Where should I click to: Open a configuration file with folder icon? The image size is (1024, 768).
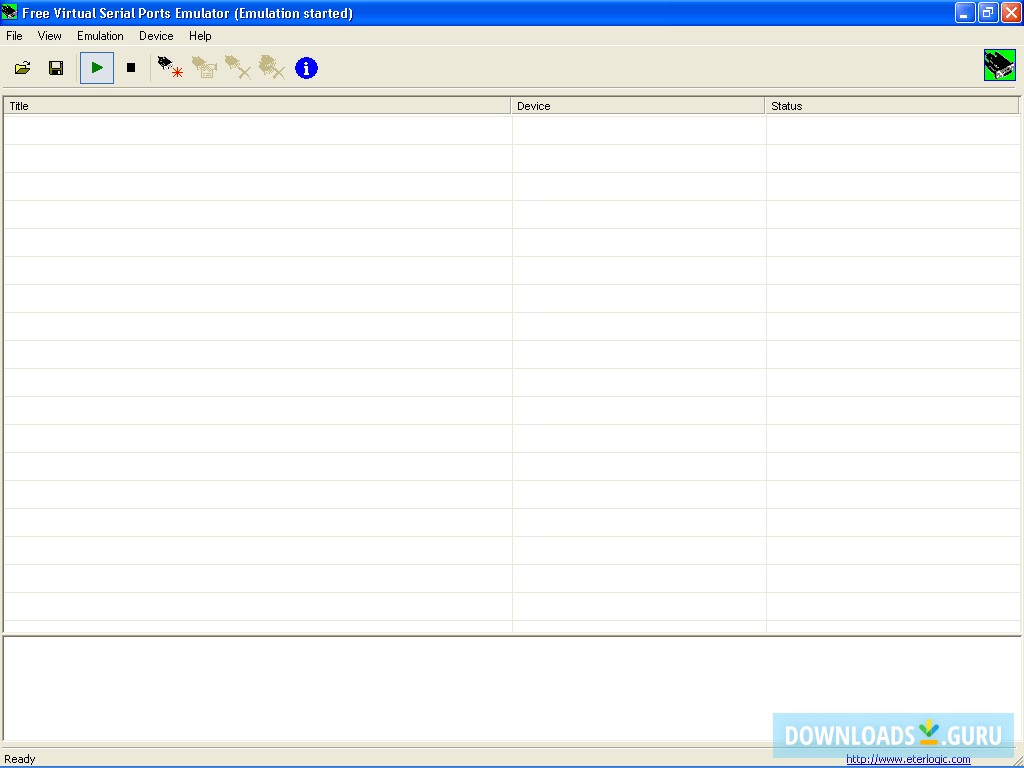(x=22, y=68)
